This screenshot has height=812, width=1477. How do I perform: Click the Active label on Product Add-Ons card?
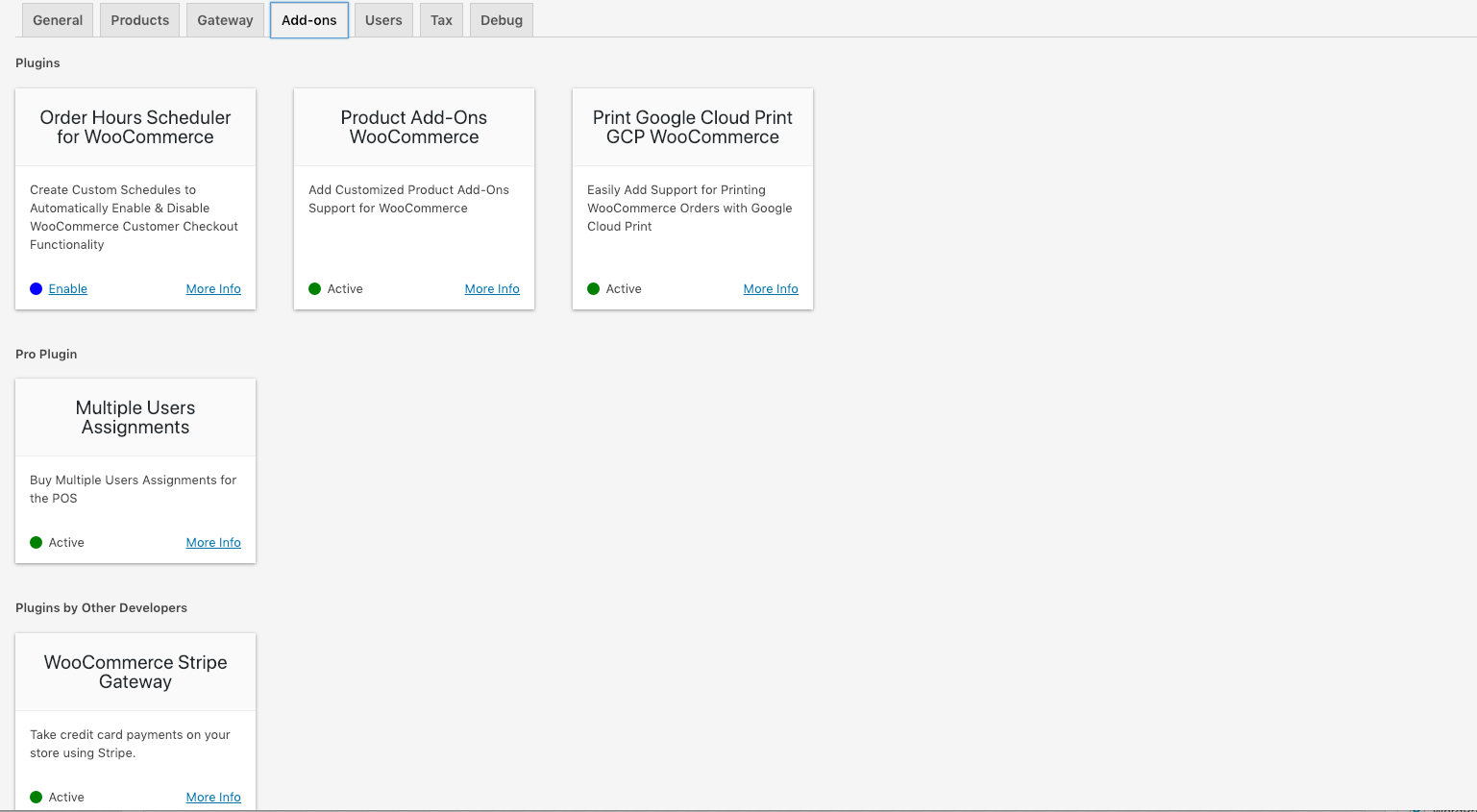point(345,289)
